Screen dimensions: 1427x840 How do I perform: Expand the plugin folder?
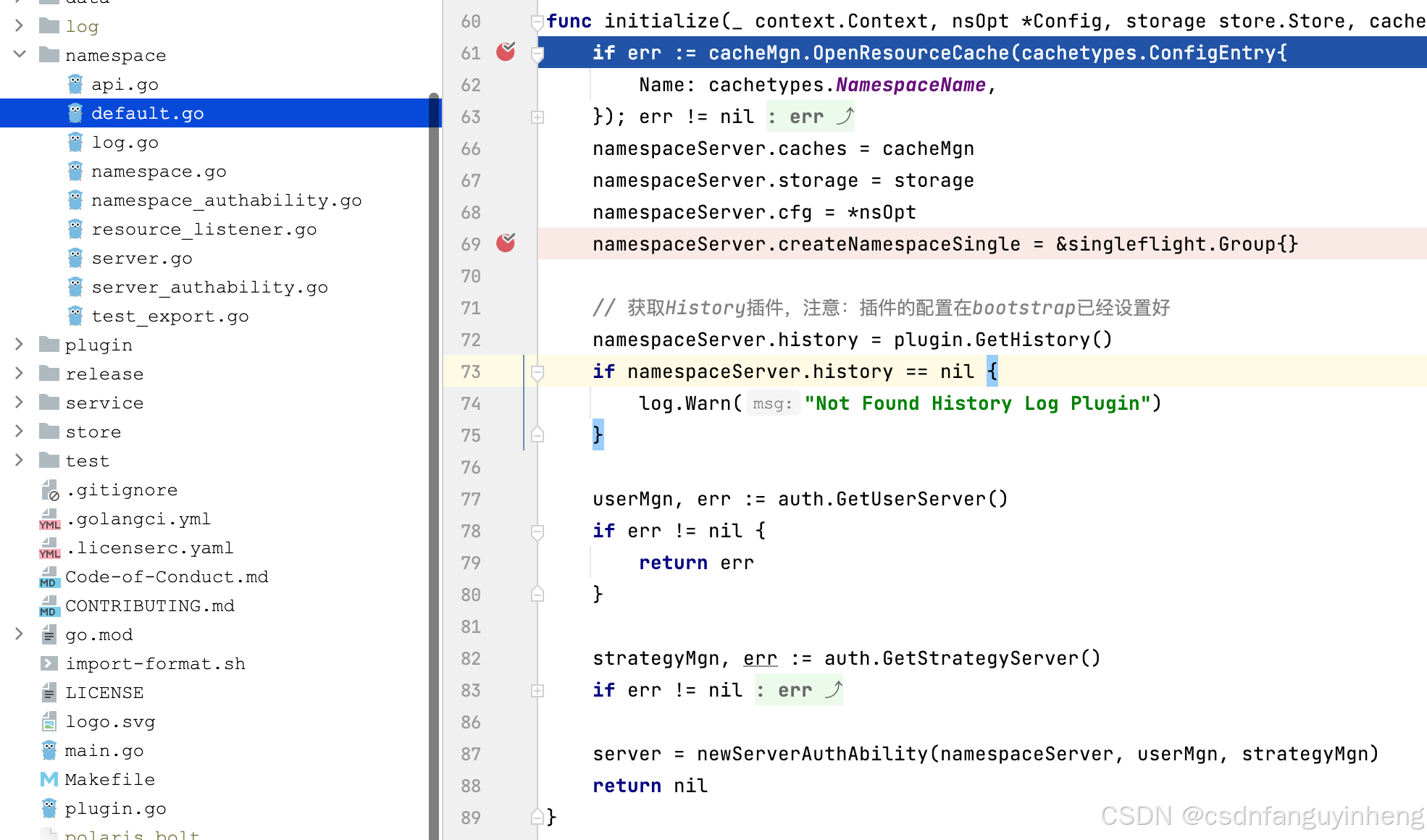[x=20, y=345]
